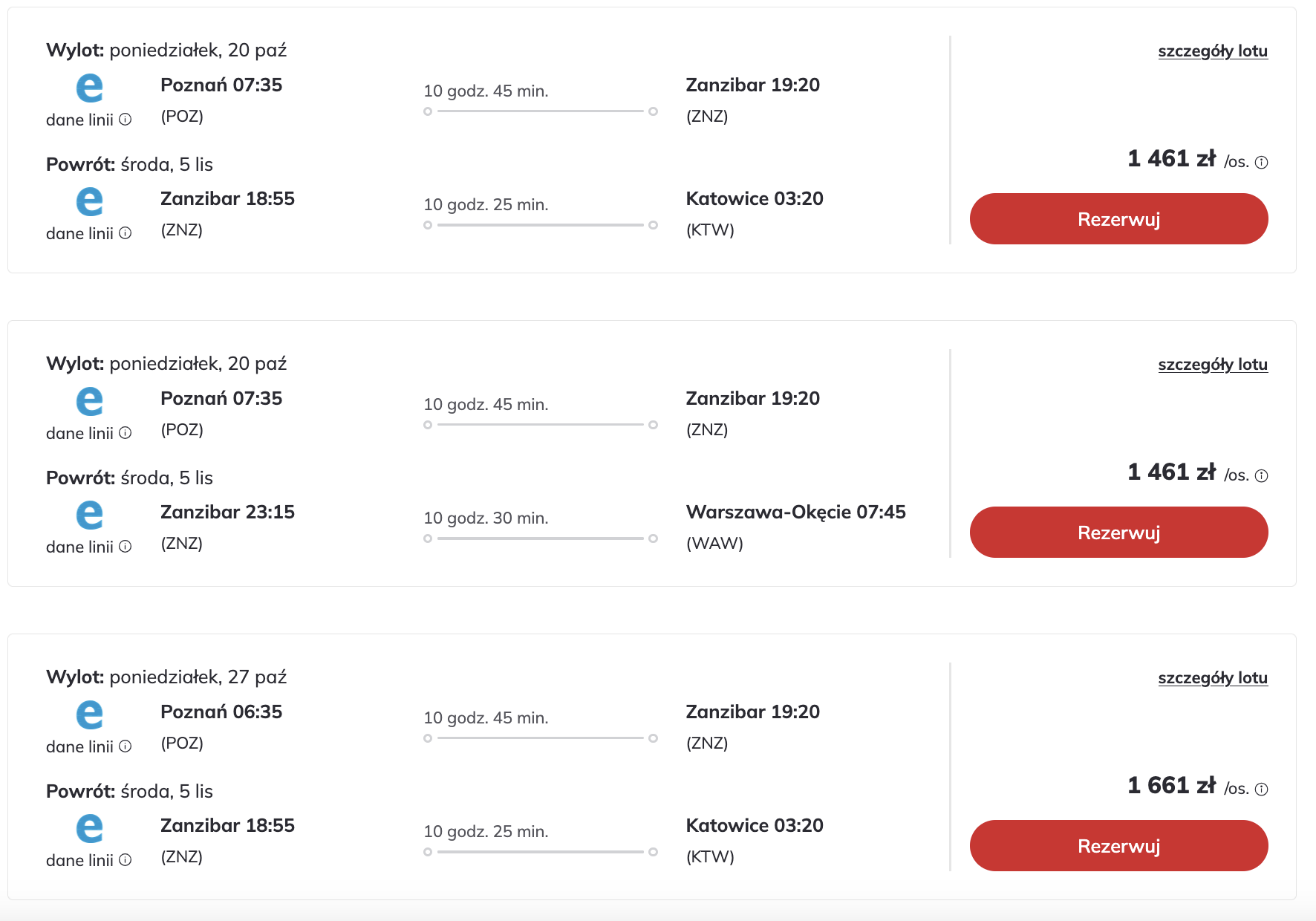The image size is (1316, 921).
Task: Click Katowice 03:20 arrival in first offer
Action: [x=754, y=199]
